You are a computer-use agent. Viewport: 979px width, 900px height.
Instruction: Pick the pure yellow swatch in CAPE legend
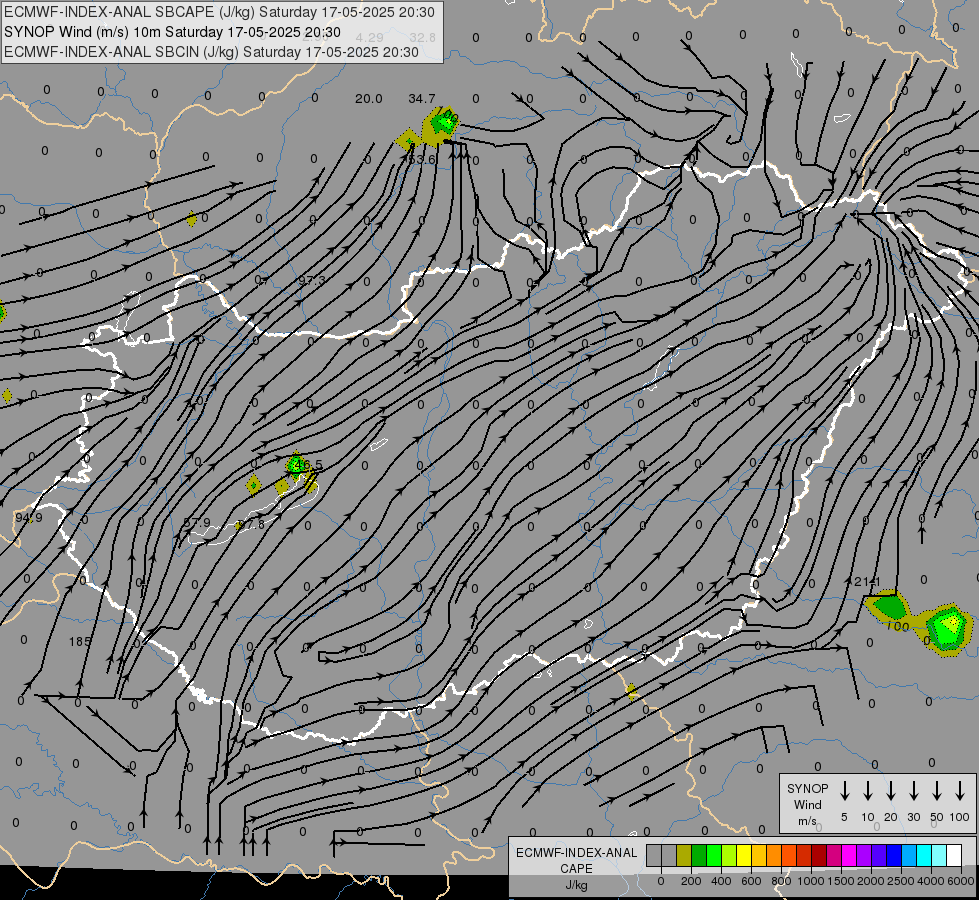(x=744, y=855)
